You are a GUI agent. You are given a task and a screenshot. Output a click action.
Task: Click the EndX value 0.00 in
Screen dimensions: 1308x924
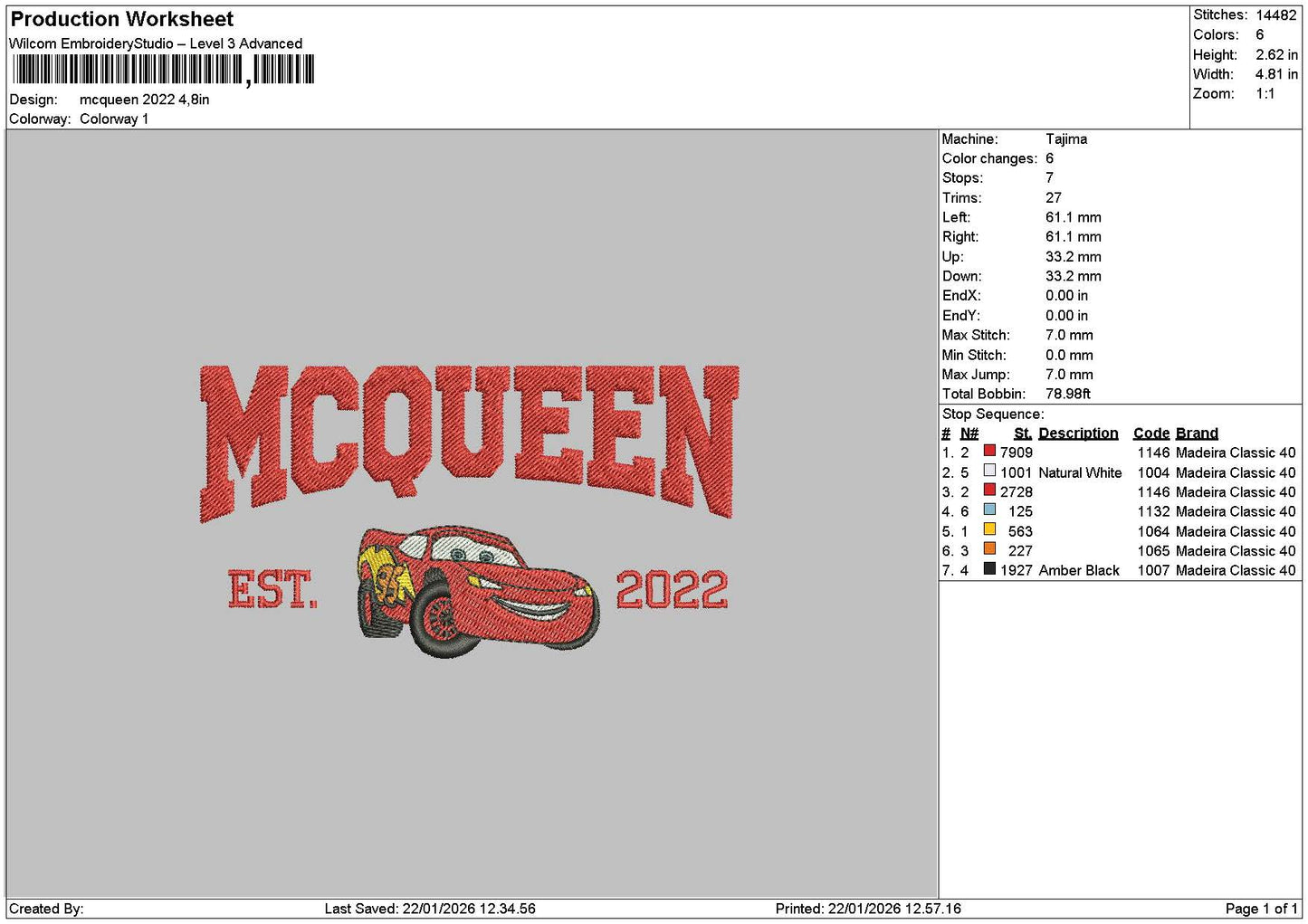click(x=1067, y=296)
